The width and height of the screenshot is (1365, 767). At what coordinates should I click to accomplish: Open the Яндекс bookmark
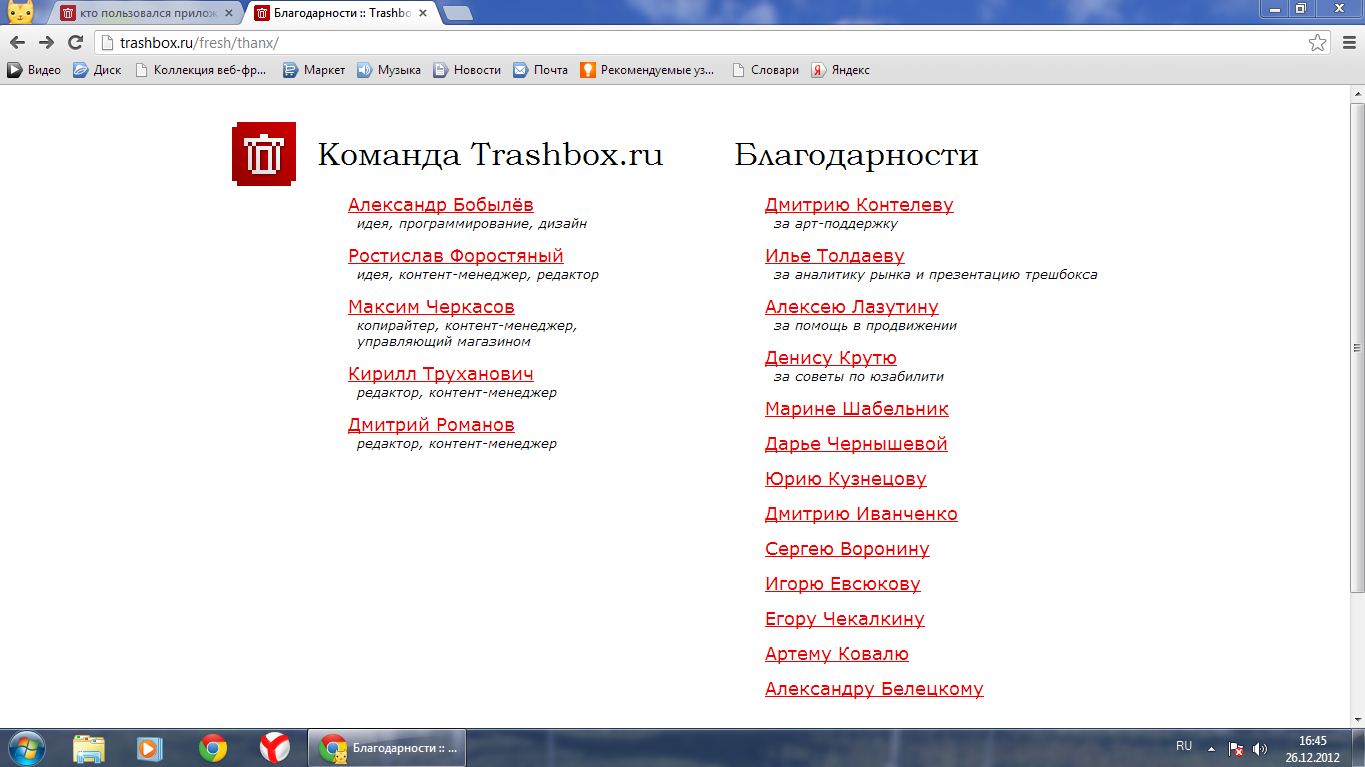840,70
